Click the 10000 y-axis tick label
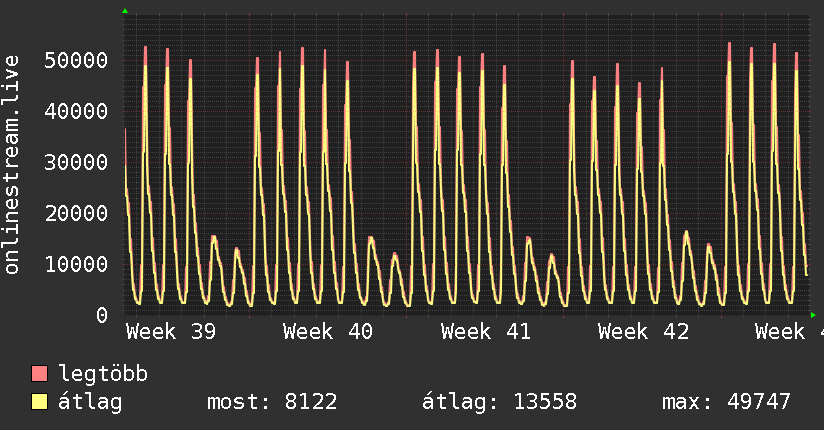824x430 pixels. tap(76, 264)
